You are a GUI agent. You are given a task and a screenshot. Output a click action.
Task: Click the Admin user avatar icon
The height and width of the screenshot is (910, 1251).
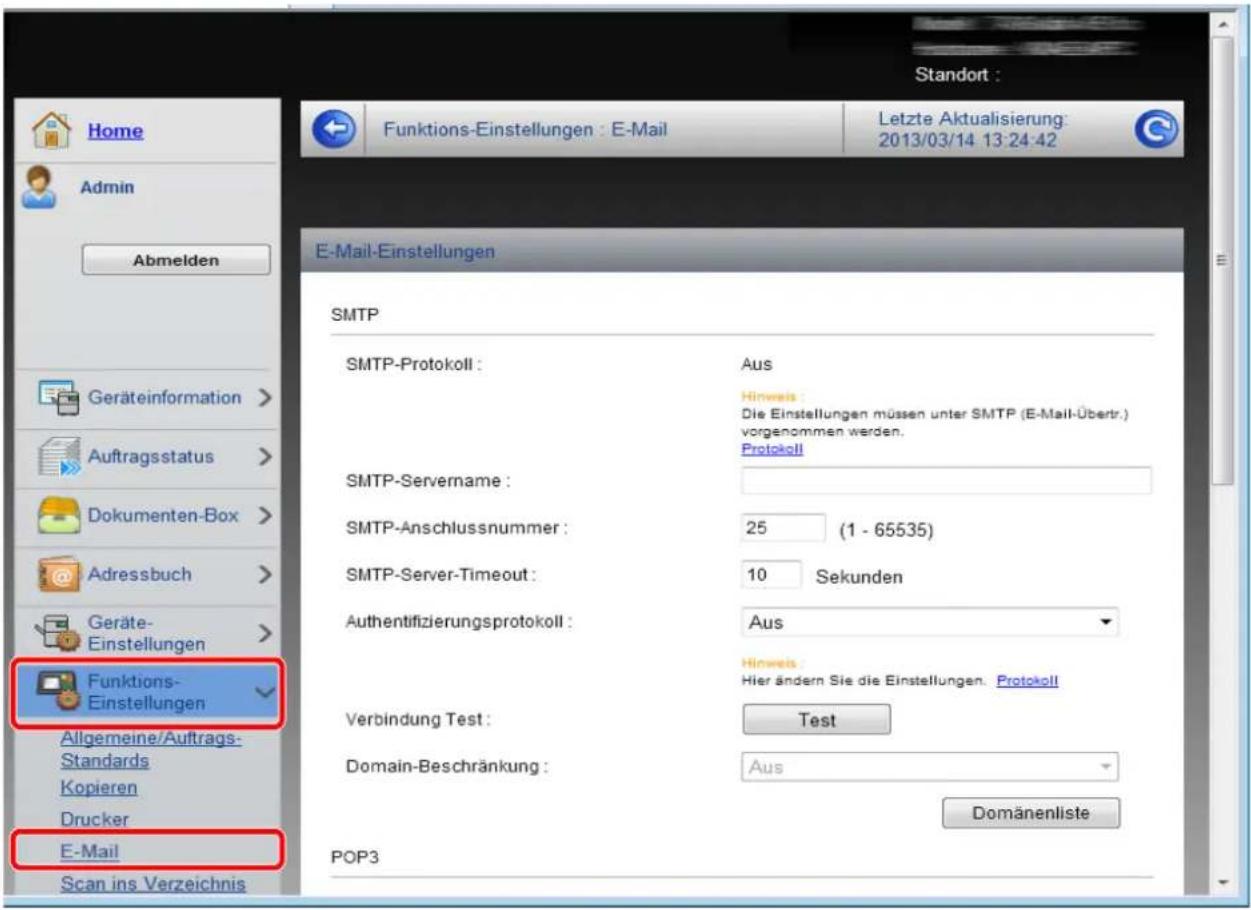click(40, 188)
